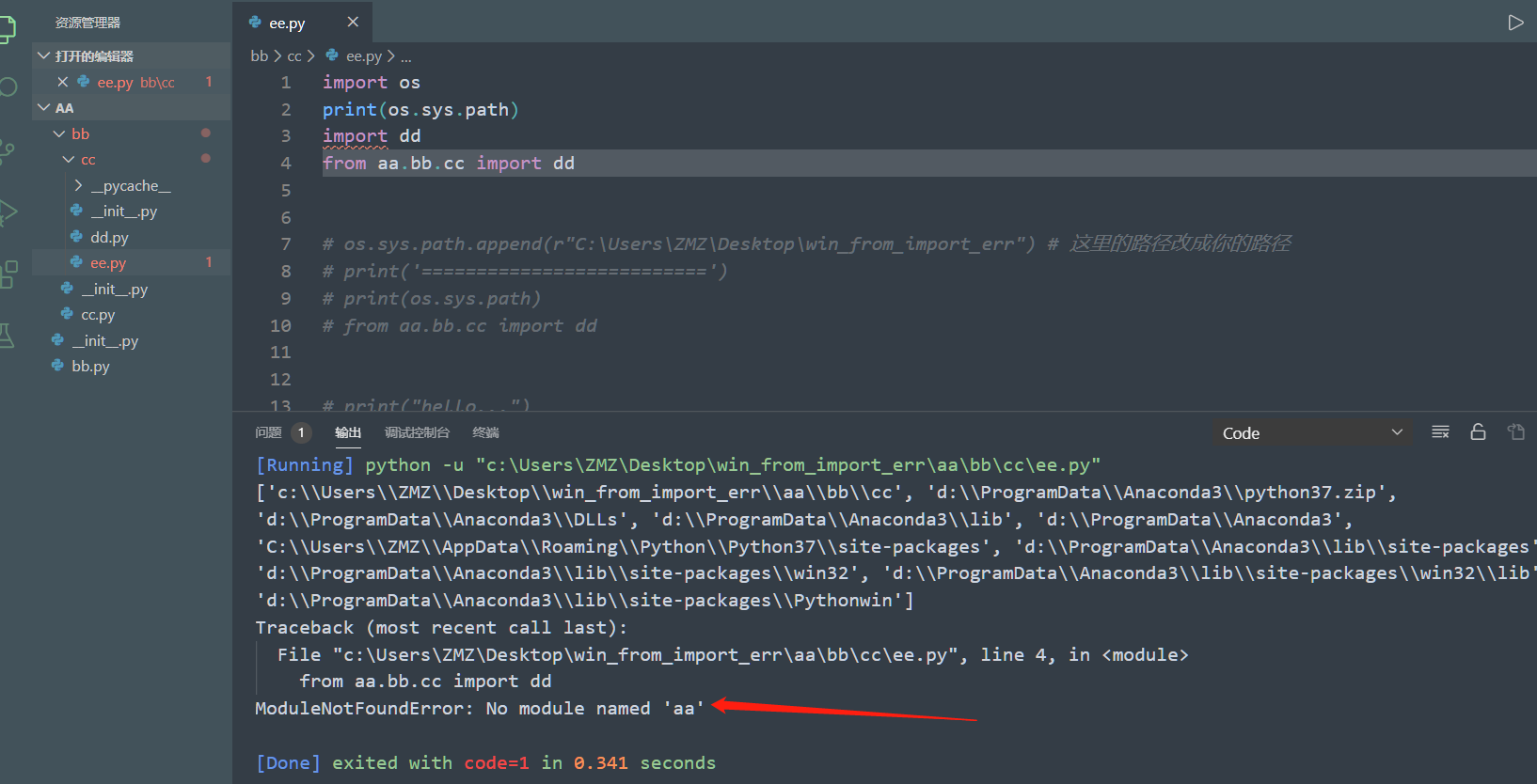Open the Explorer activity bar icon
The width and height of the screenshot is (1537, 784).
8,27
